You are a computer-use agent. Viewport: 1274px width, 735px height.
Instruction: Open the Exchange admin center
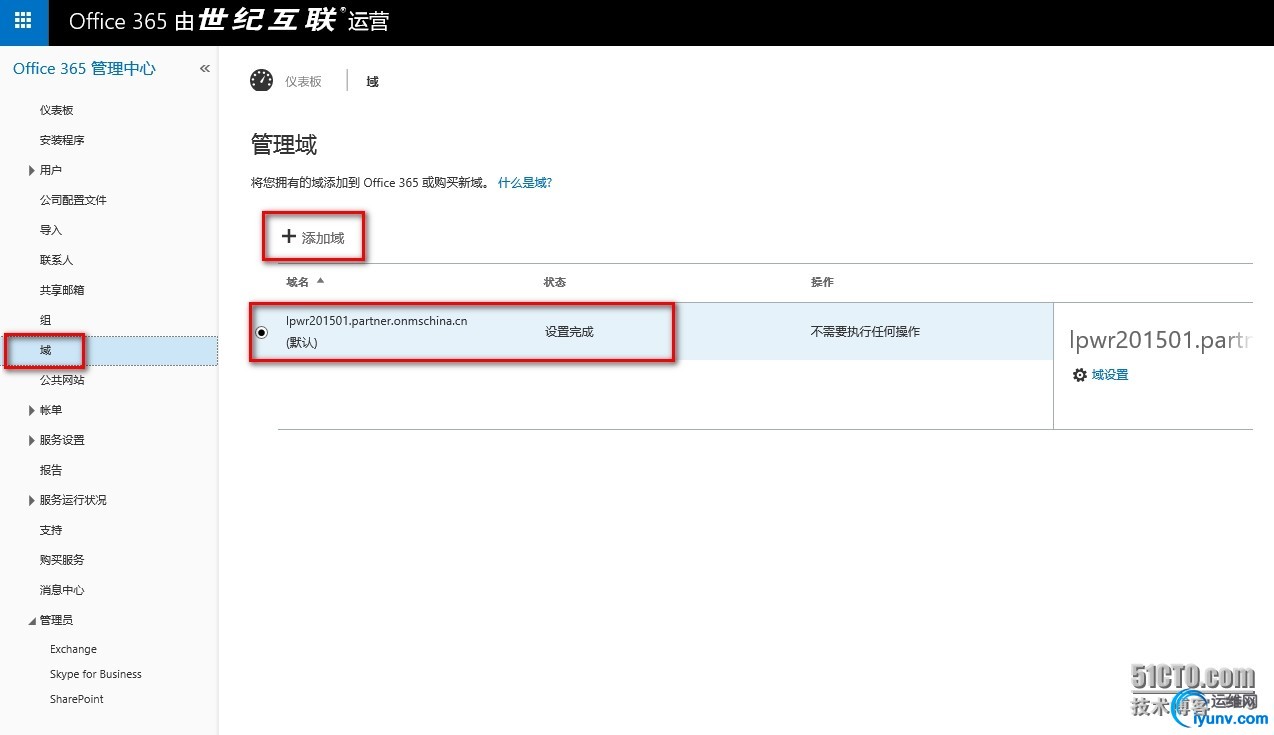(73, 649)
